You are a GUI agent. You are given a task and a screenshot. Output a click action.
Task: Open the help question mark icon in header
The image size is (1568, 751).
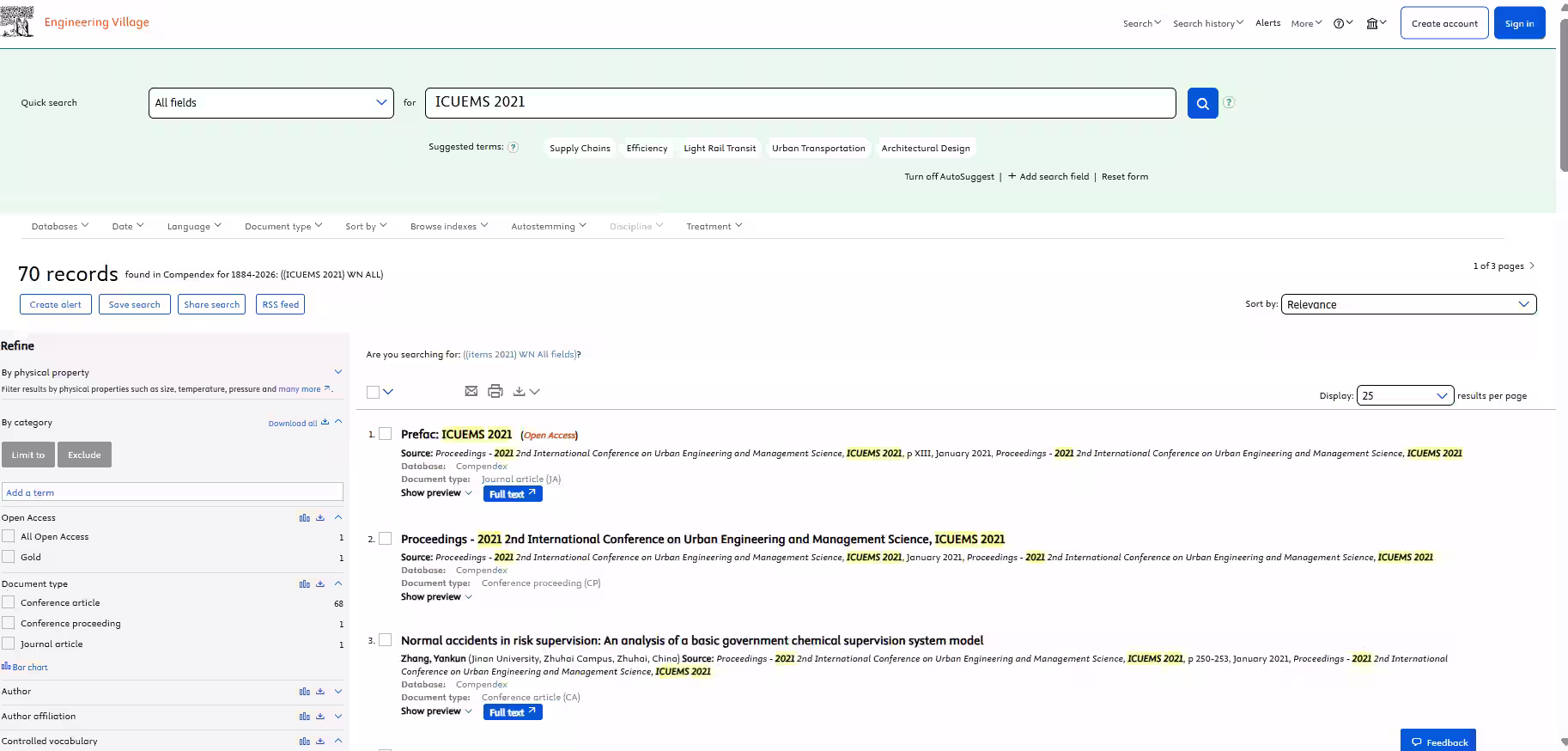pos(1339,23)
